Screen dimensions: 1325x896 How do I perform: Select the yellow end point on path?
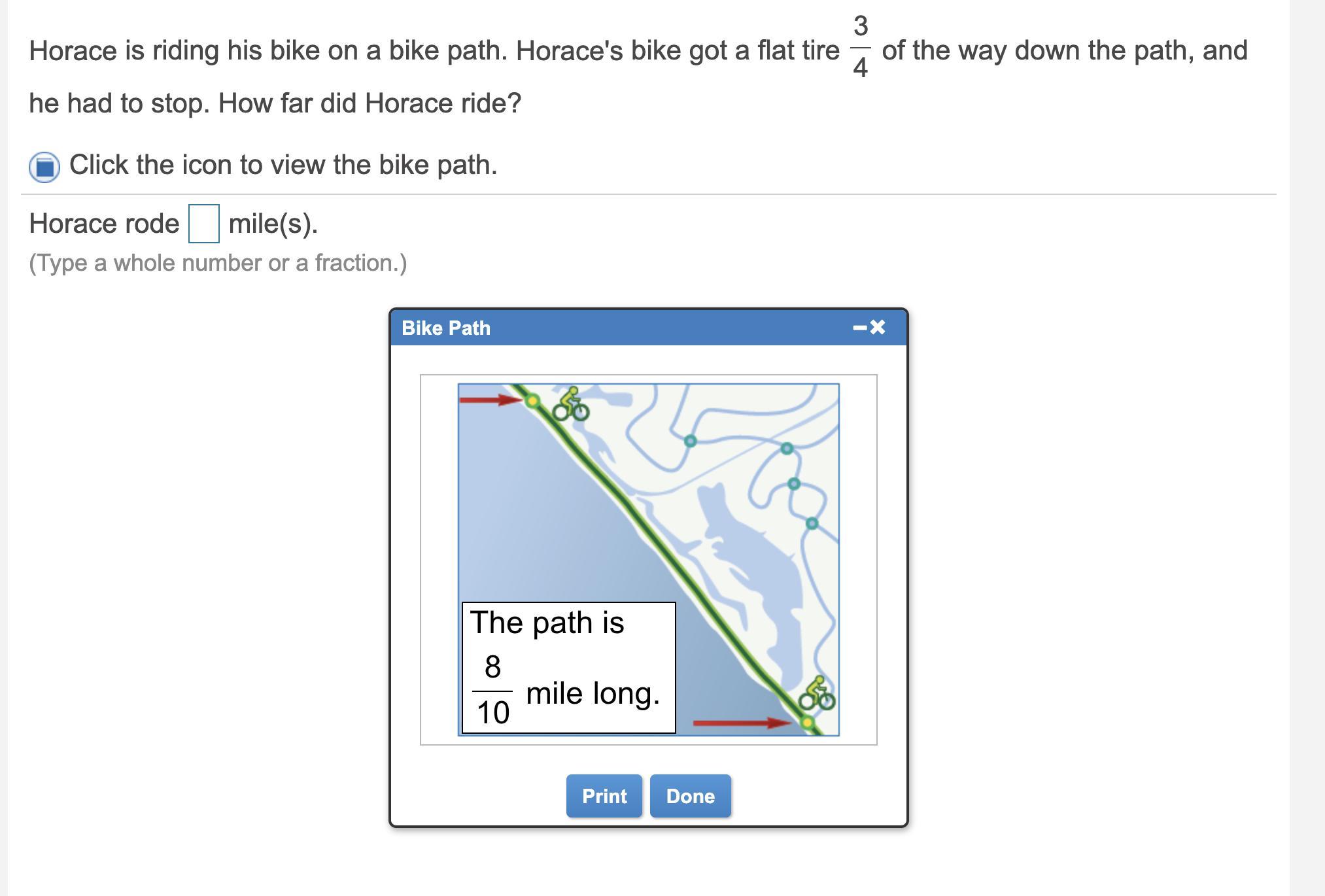point(808,723)
